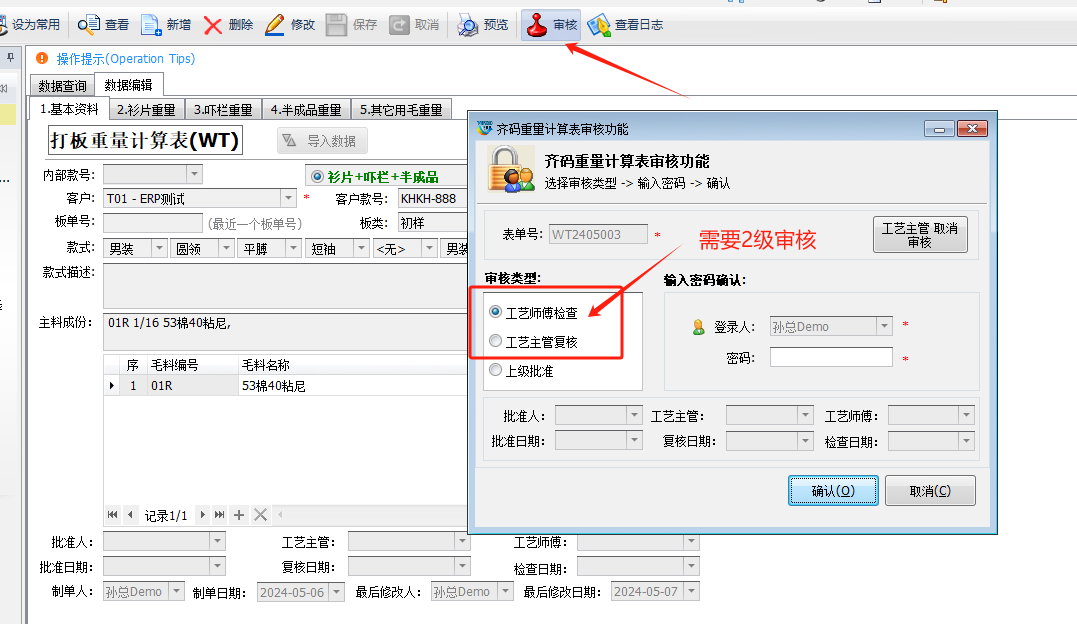This screenshot has width=1077, height=624.
Task: Click the 款式描述 text area
Action: (x=285, y=286)
